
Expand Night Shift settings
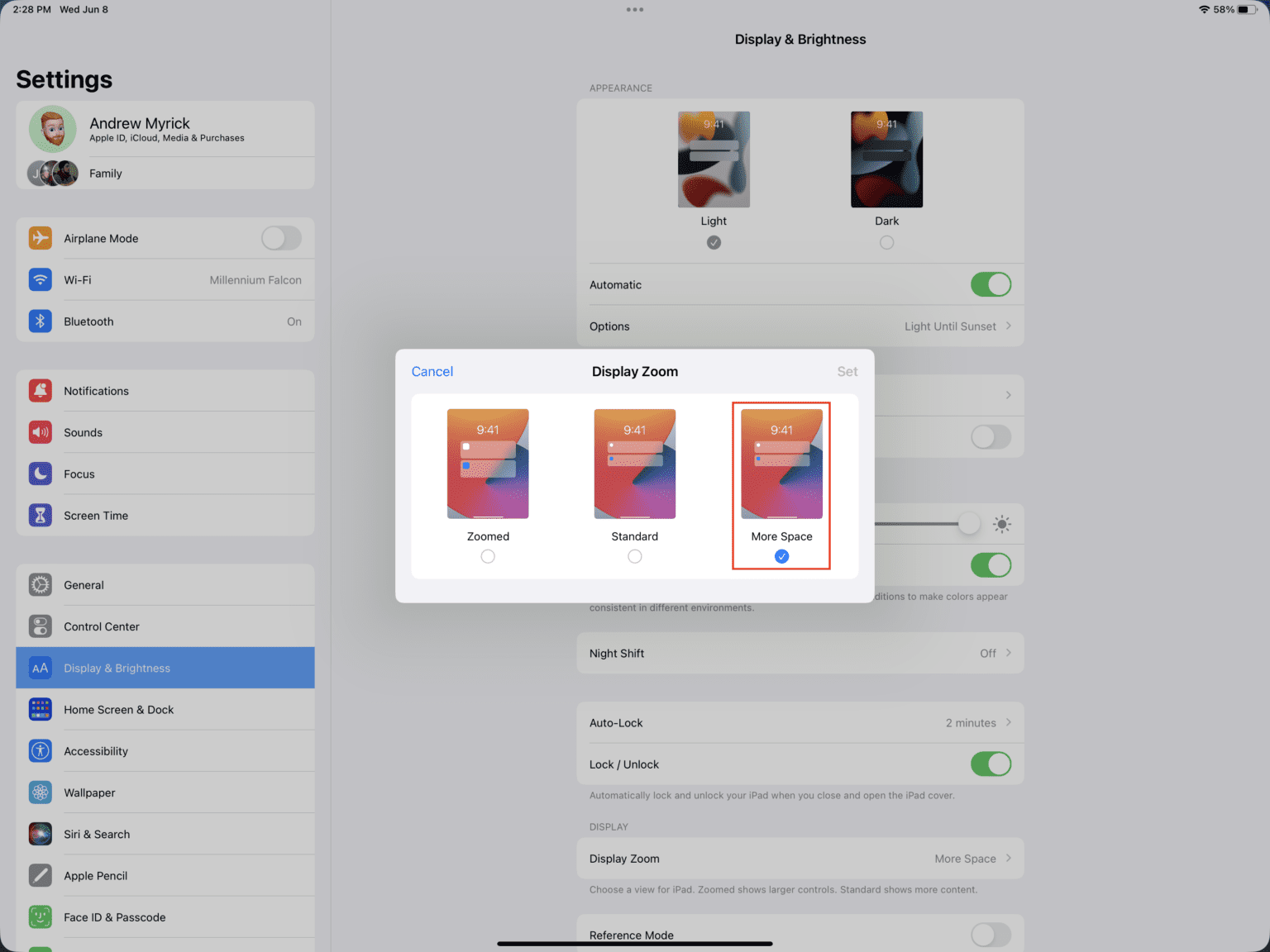[x=800, y=653]
